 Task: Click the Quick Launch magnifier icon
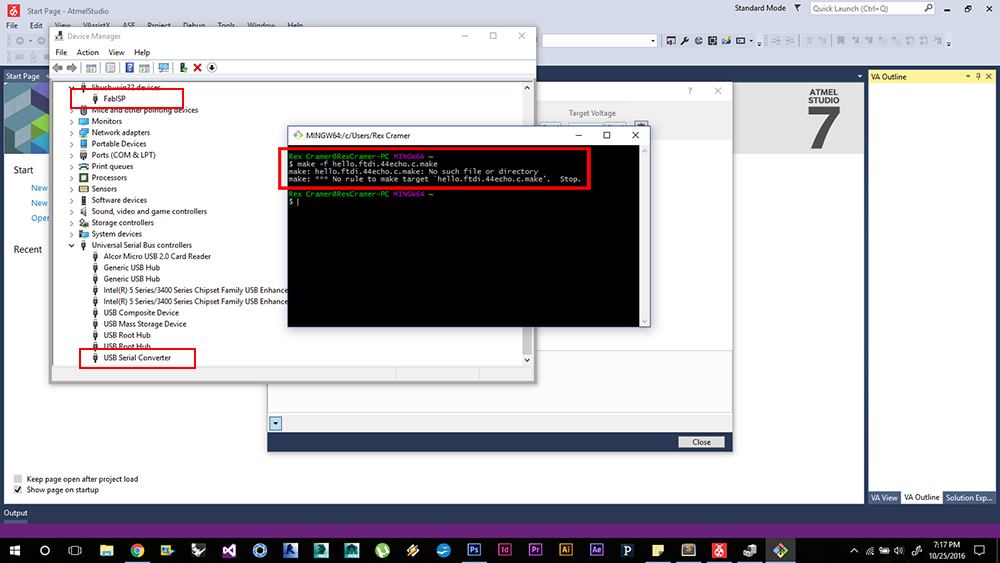click(x=929, y=8)
